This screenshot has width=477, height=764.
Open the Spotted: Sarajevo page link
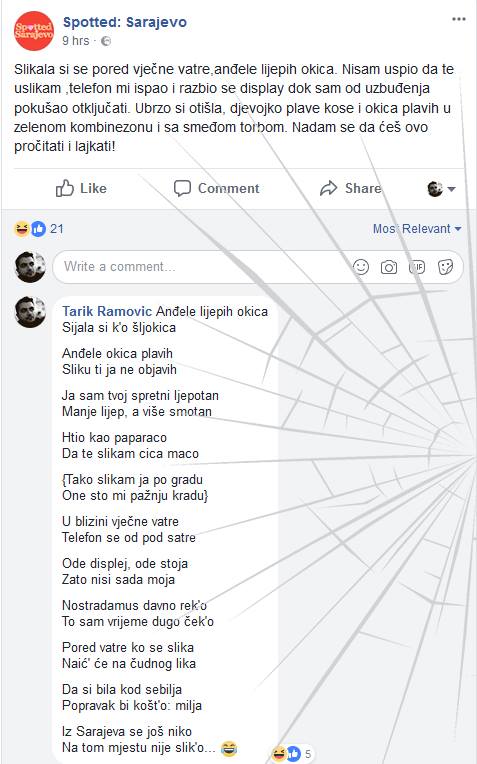tap(125, 22)
